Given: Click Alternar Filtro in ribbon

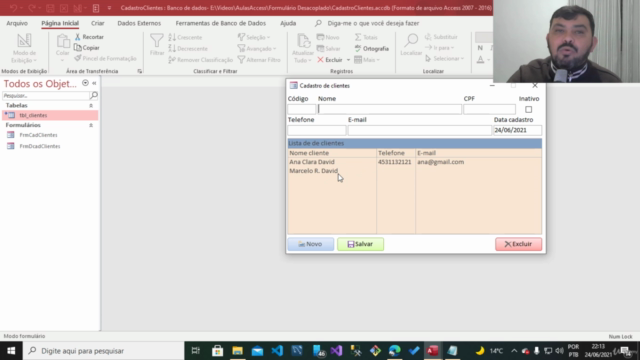Looking at the screenshot, I should (x=259, y=60).
